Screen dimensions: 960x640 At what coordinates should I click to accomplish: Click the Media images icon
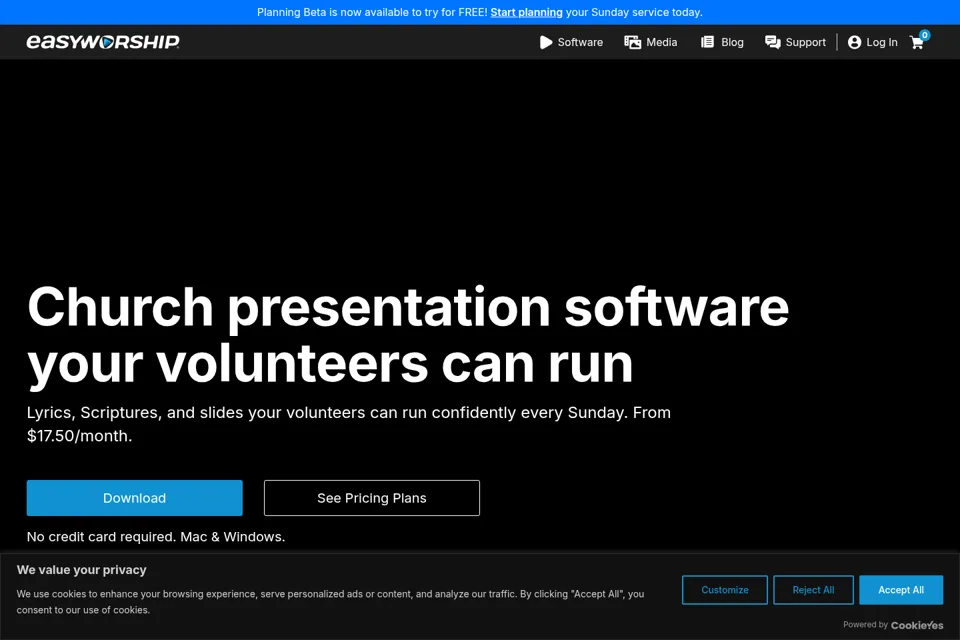pyautogui.click(x=632, y=42)
